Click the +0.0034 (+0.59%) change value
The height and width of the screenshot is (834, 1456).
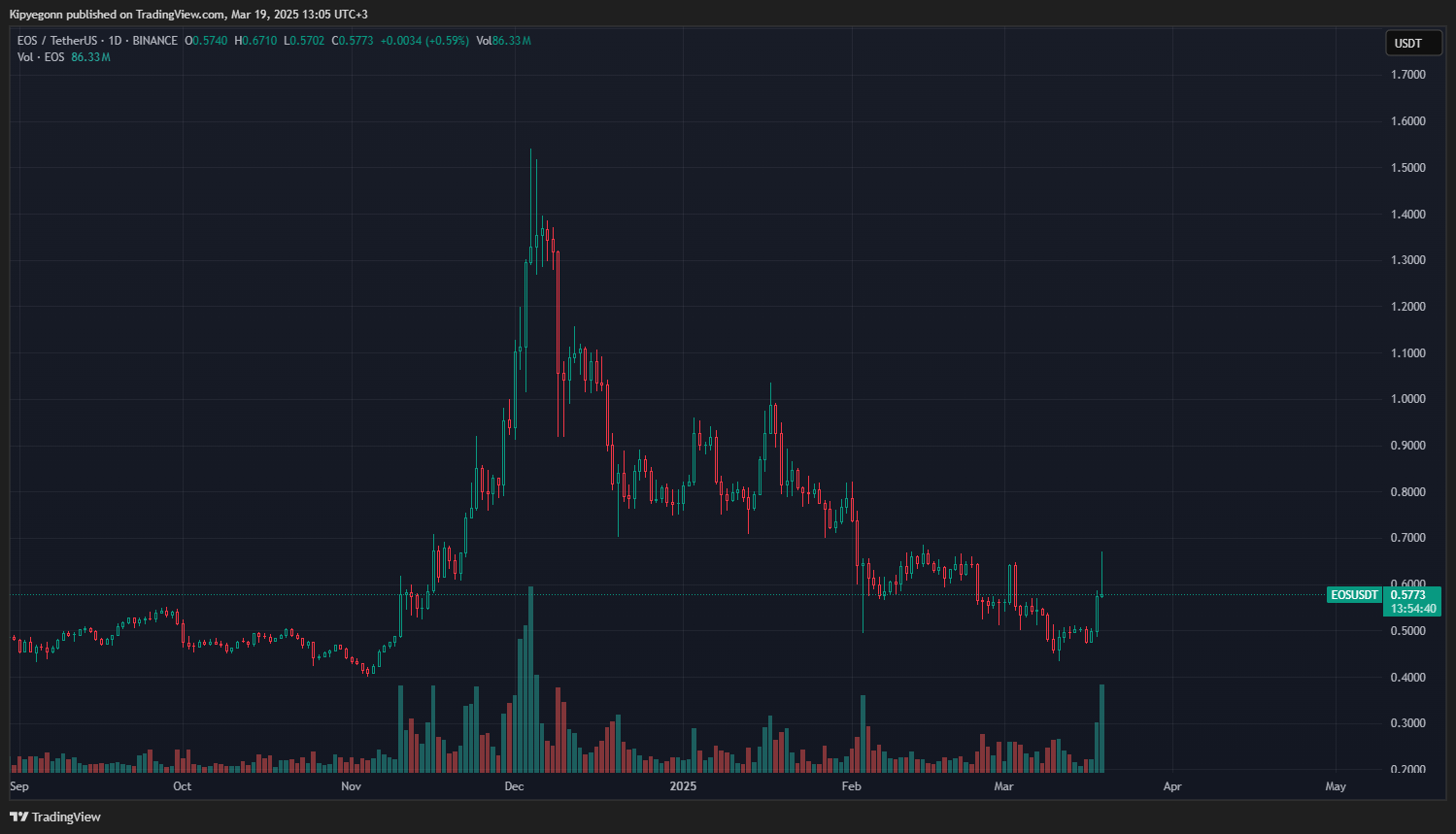(x=424, y=41)
